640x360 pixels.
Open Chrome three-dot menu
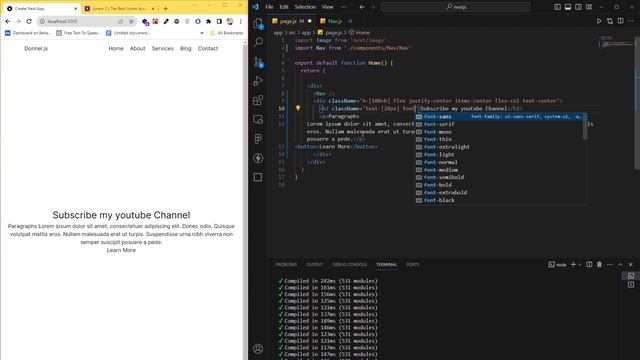pos(240,21)
